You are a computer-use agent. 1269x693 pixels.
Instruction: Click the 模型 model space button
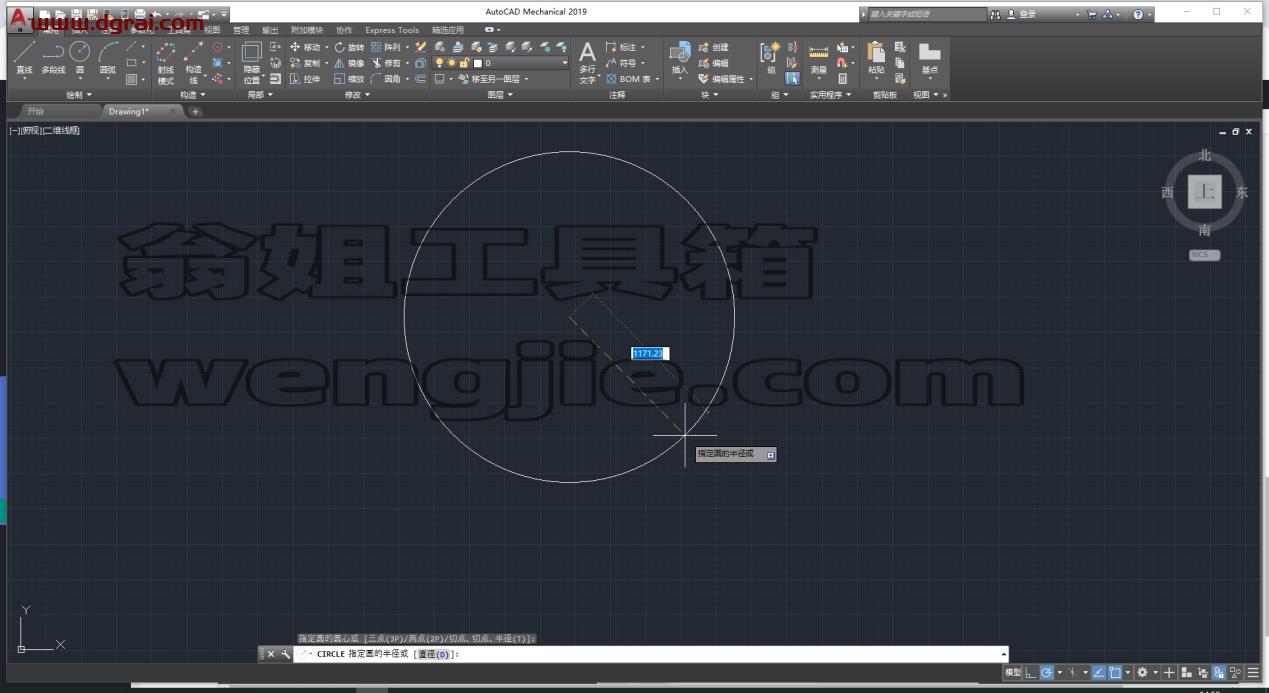[x=1012, y=673]
